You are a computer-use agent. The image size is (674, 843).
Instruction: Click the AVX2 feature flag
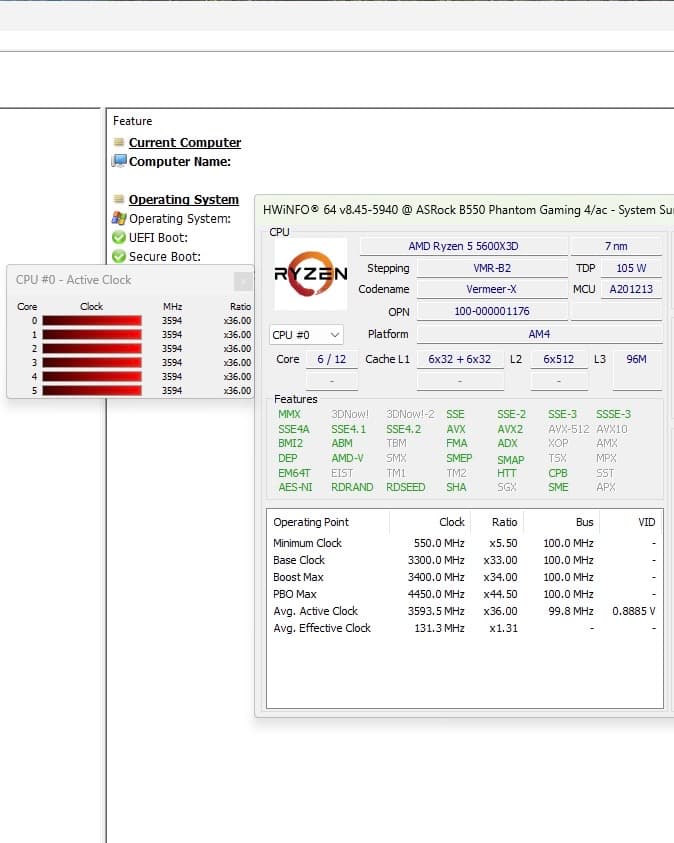tap(510, 429)
